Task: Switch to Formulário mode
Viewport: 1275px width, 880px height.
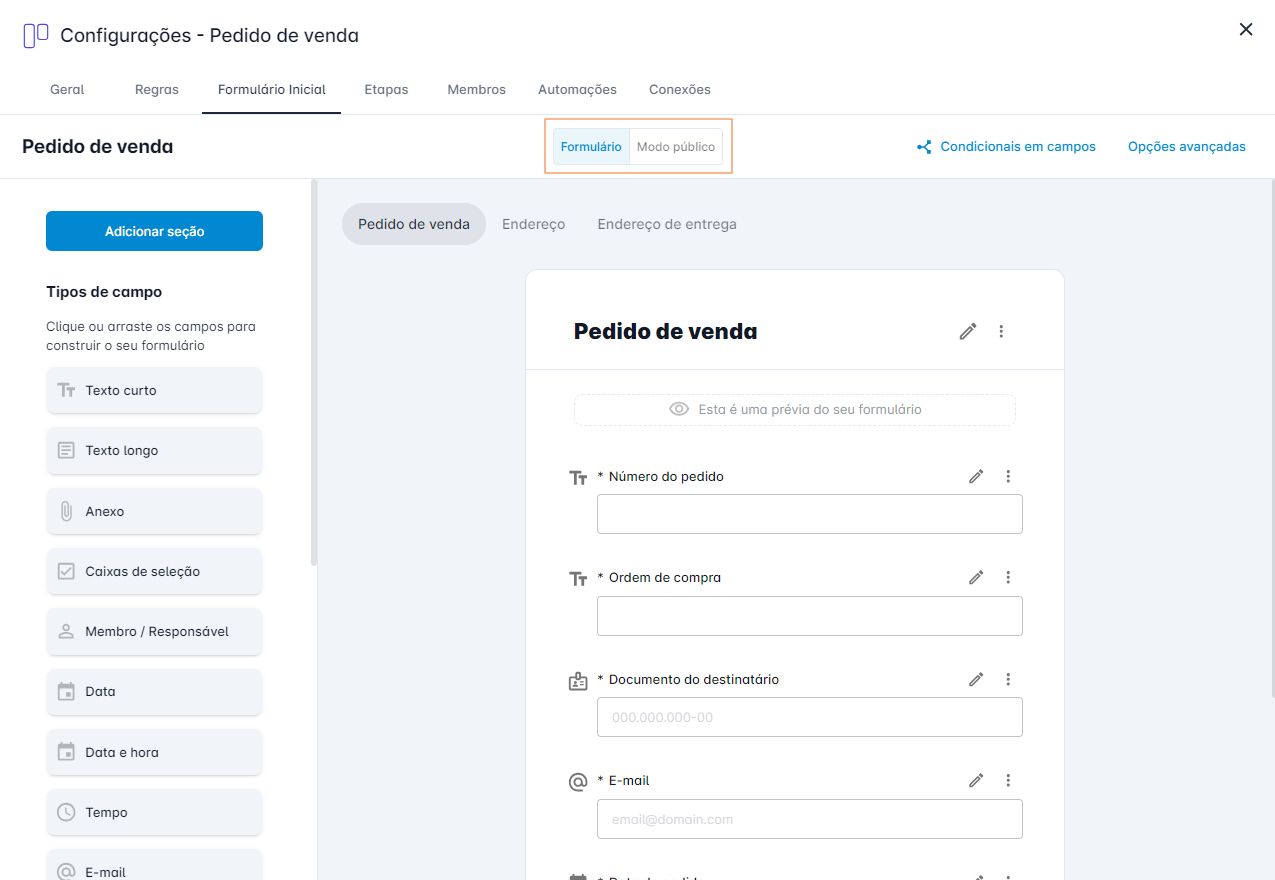Action: click(x=591, y=147)
